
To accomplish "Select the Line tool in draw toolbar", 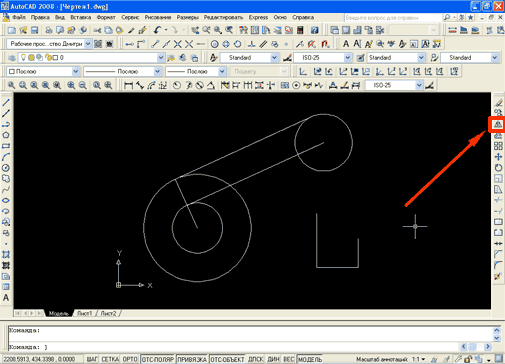I will (x=6, y=102).
